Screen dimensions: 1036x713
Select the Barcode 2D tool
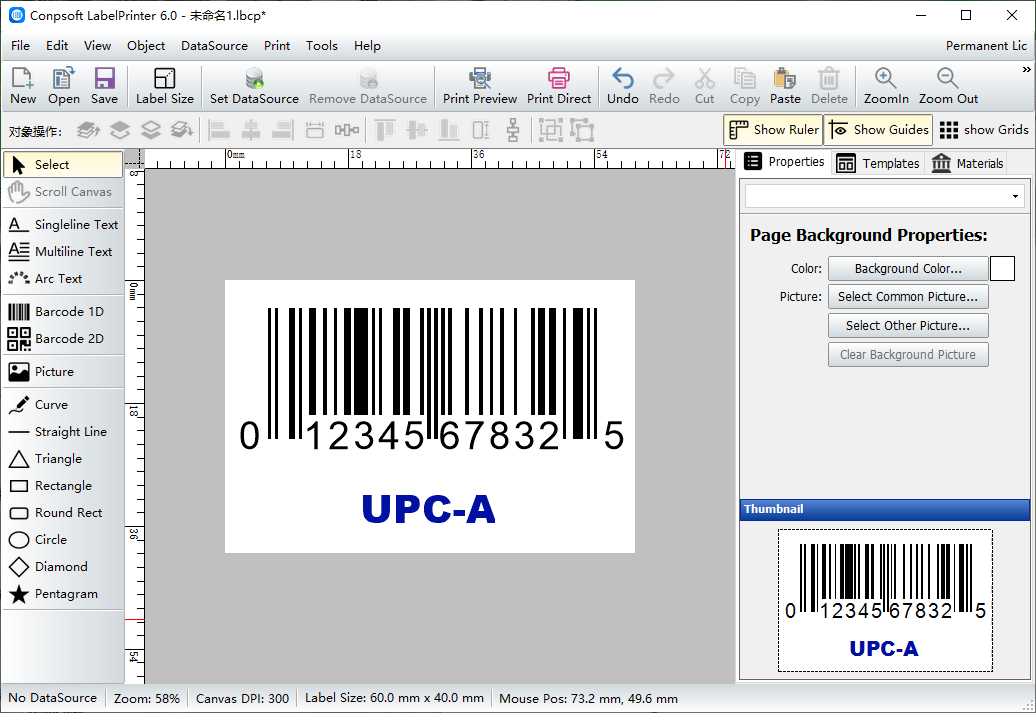click(63, 338)
